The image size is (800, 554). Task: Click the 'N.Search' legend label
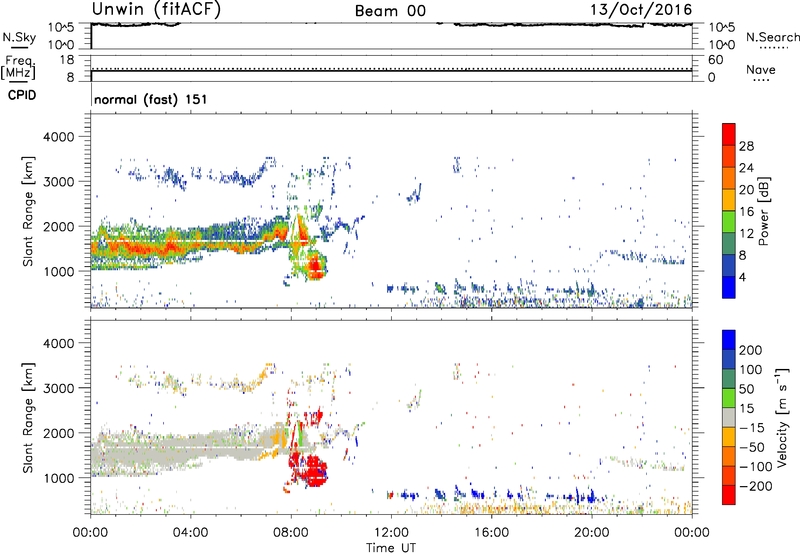[x=772, y=37]
